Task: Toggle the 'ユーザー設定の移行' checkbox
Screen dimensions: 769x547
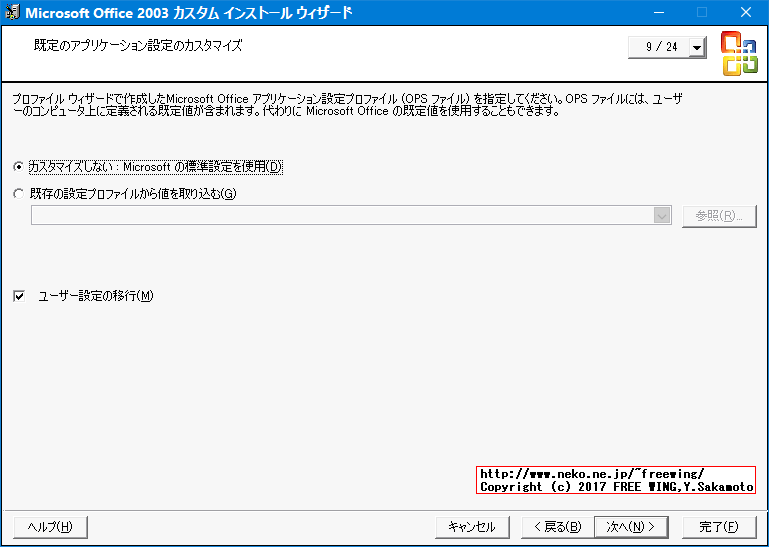Action: point(19,296)
